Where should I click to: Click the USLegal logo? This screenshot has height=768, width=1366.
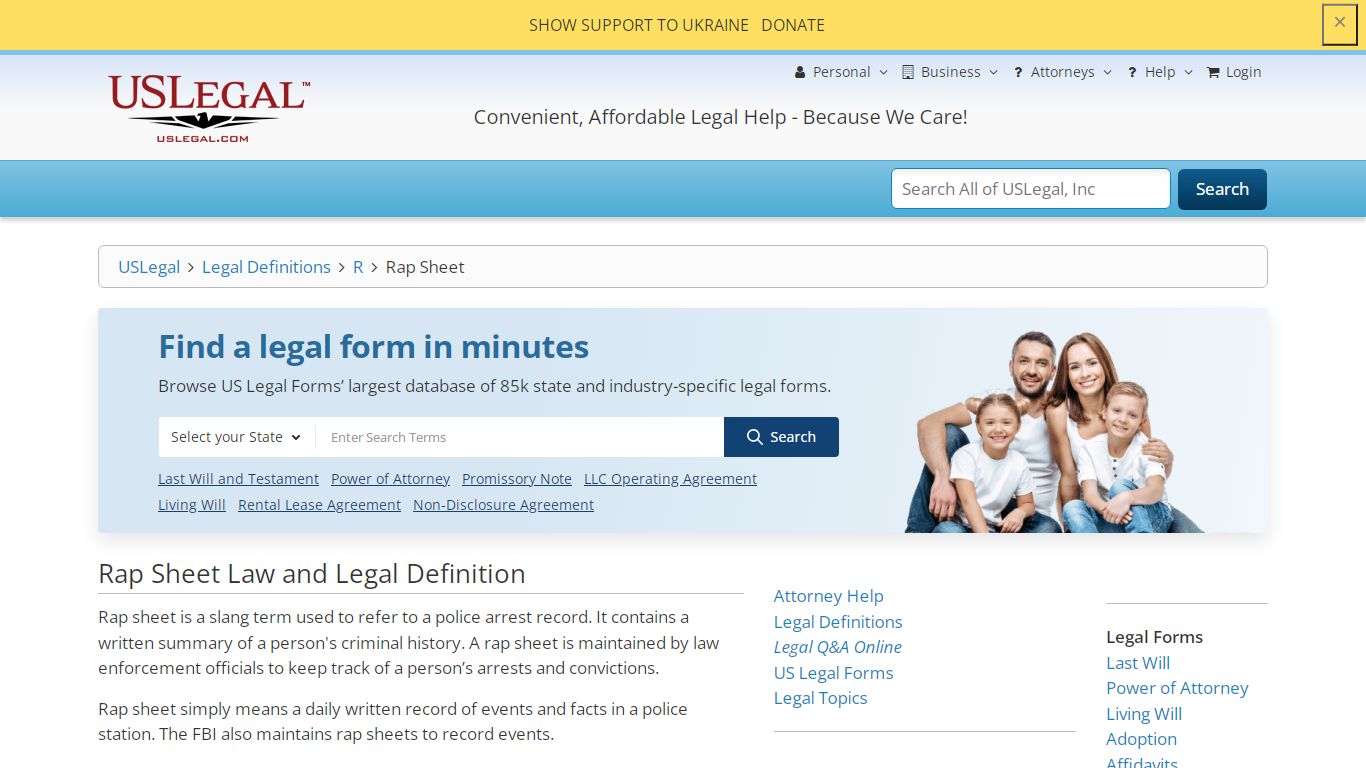[x=209, y=109]
